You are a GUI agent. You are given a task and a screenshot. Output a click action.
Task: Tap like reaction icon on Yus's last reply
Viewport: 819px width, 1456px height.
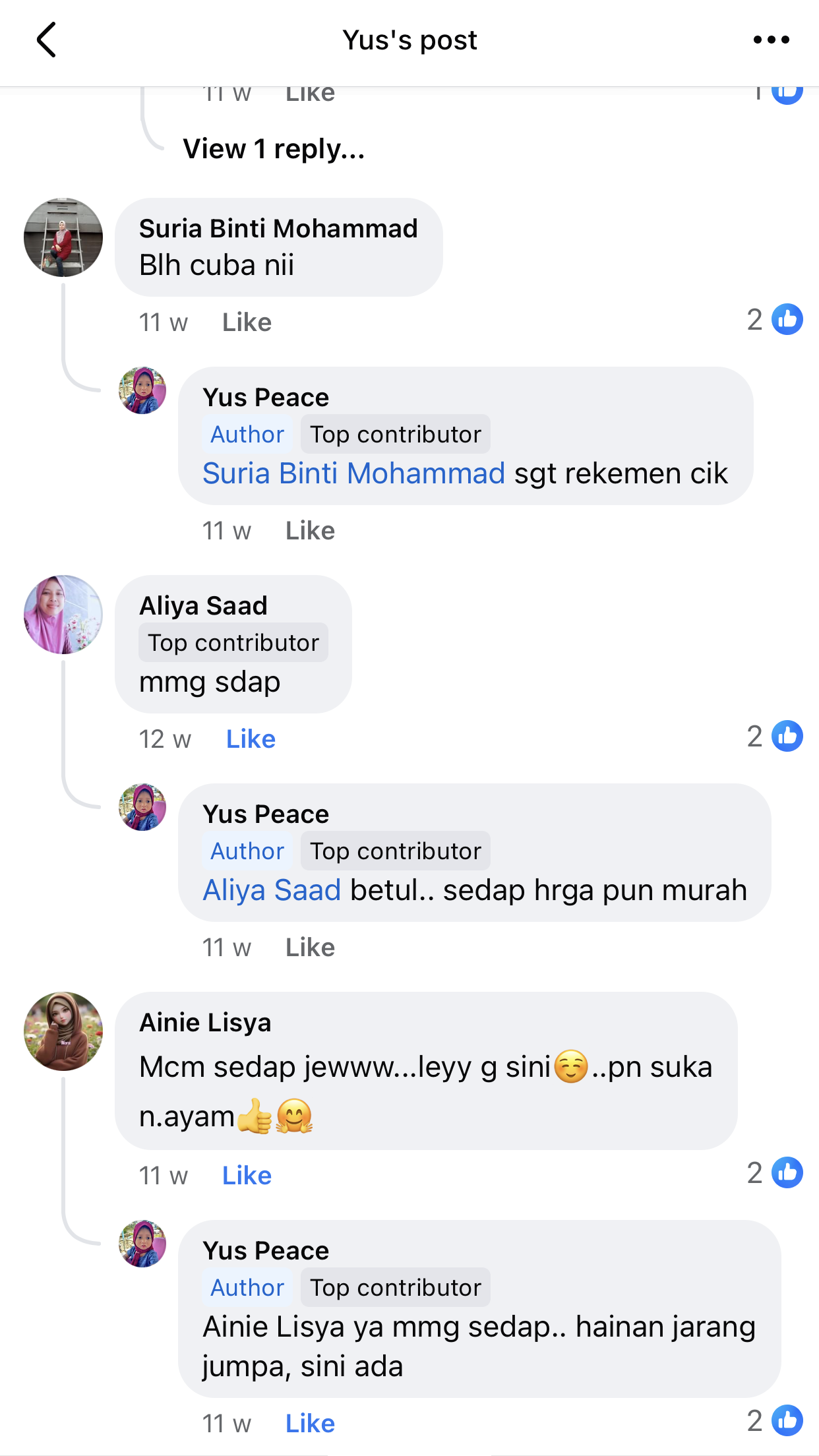click(x=787, y=1421)
